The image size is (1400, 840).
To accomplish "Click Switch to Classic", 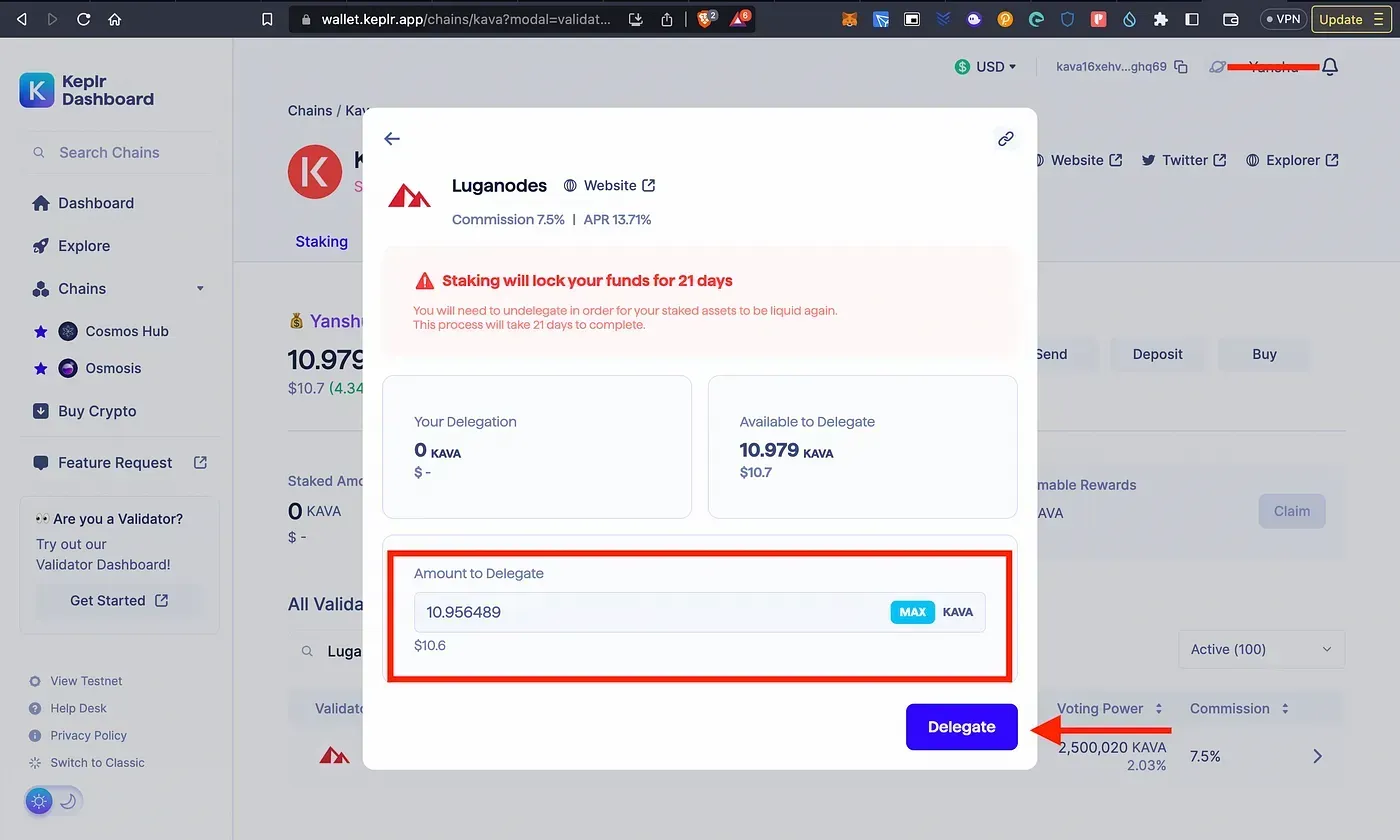I will (87, 762).
